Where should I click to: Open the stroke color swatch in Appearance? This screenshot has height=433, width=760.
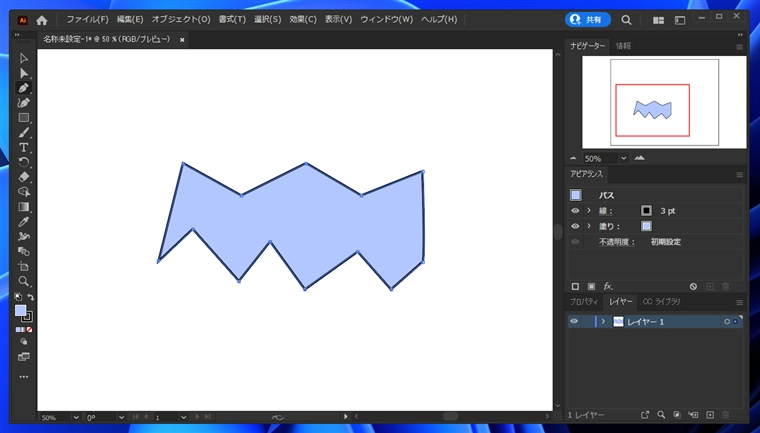coord(646,211)
